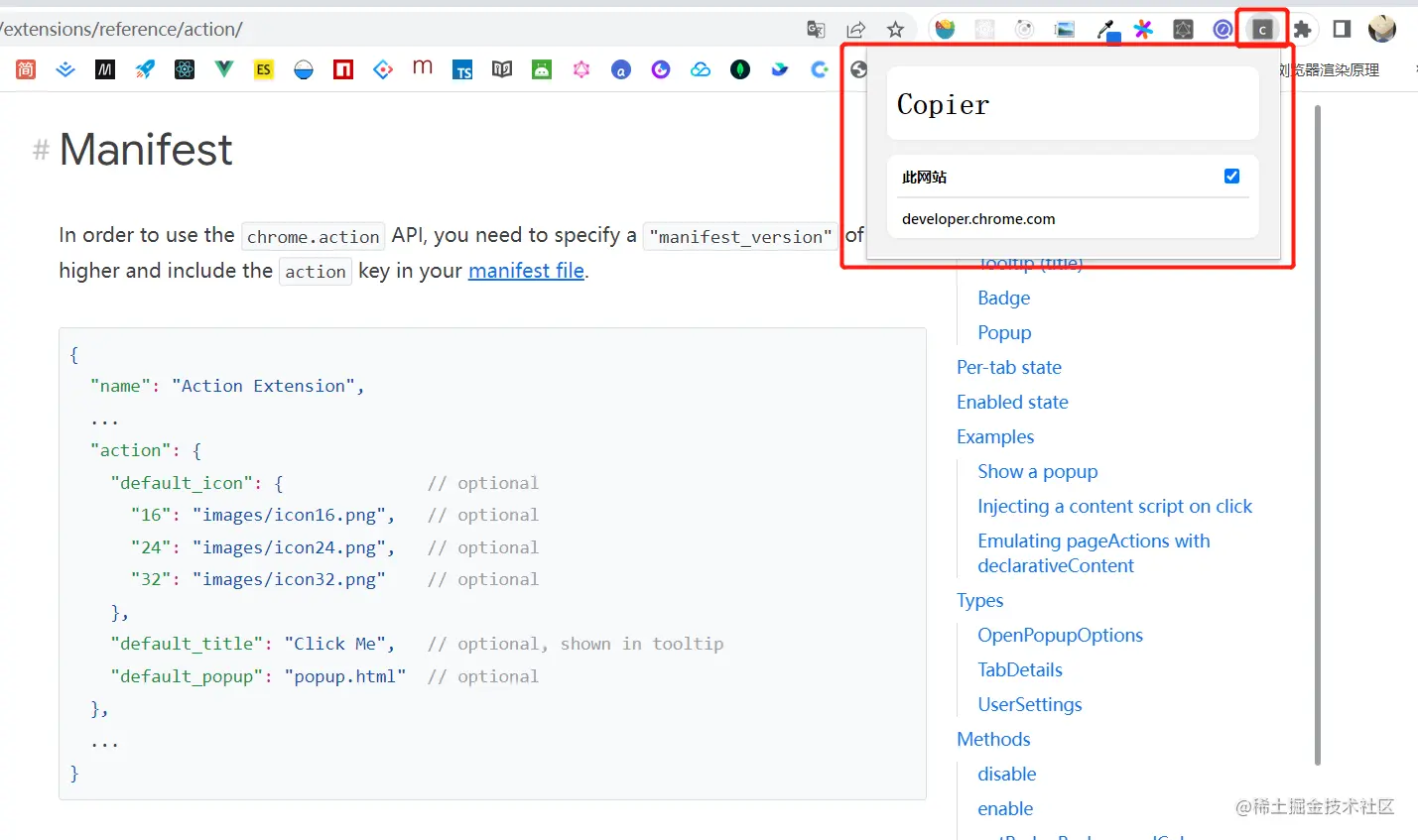Jump to the Badge section
The image size is (1418, 840).
point(1003,298)
